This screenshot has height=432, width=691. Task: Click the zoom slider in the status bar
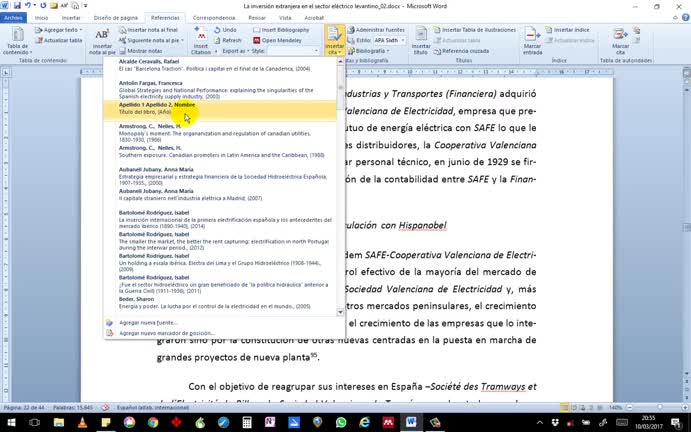click(659, 408)
